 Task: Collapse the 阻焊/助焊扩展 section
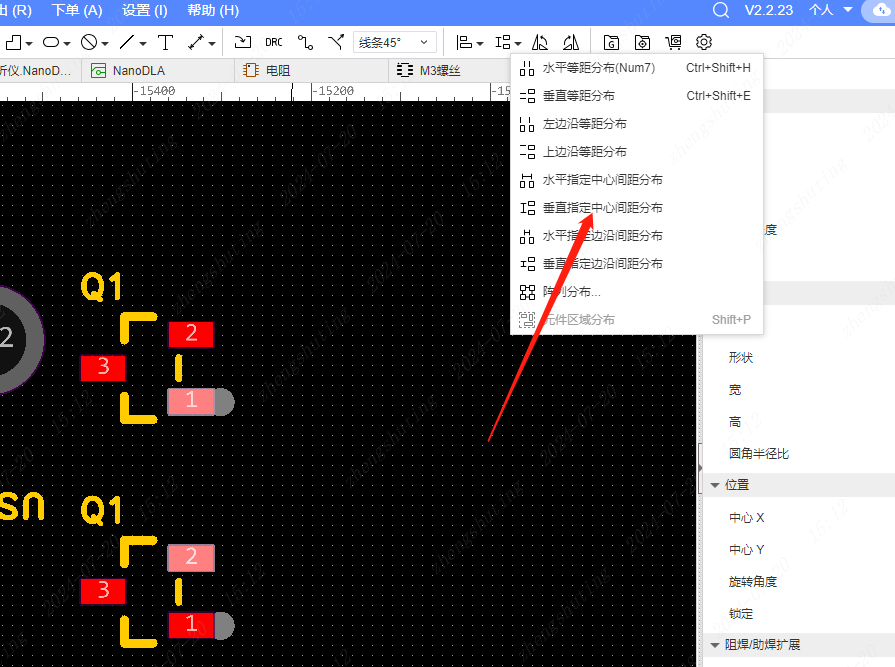click(715, 645)
